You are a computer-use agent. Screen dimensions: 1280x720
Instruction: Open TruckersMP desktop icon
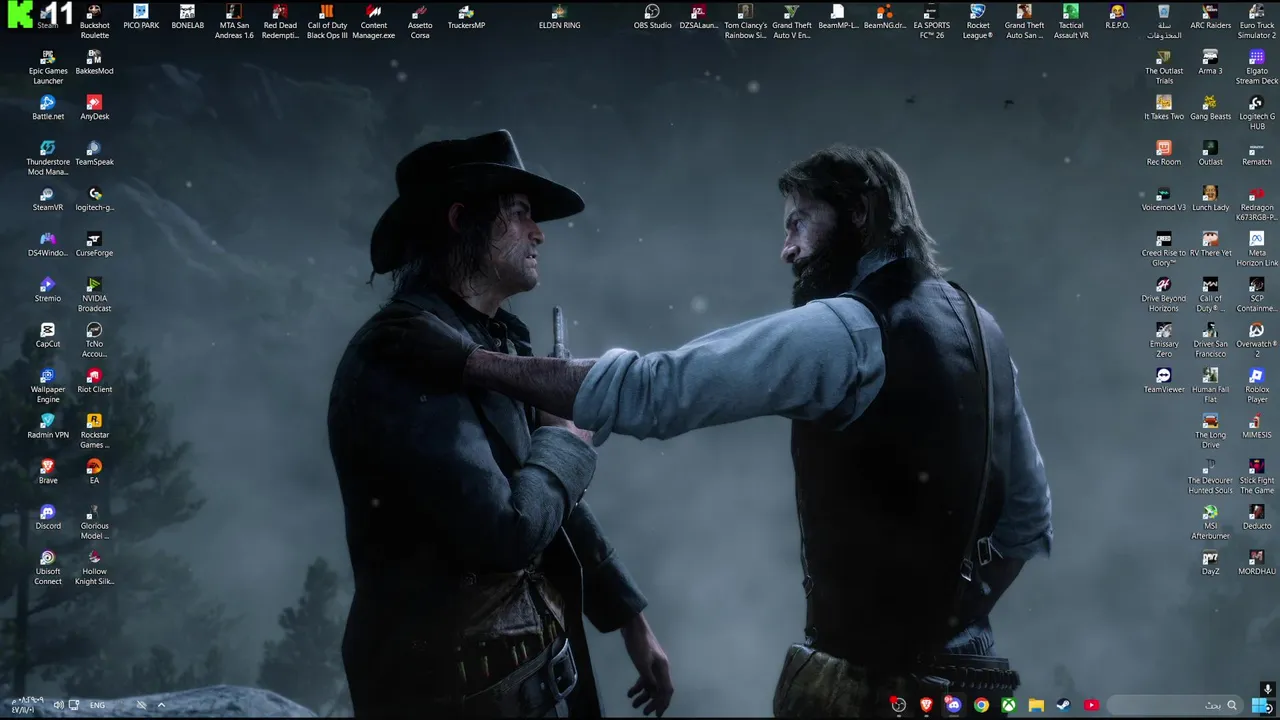pyautogui.click(x=466, y=16)
